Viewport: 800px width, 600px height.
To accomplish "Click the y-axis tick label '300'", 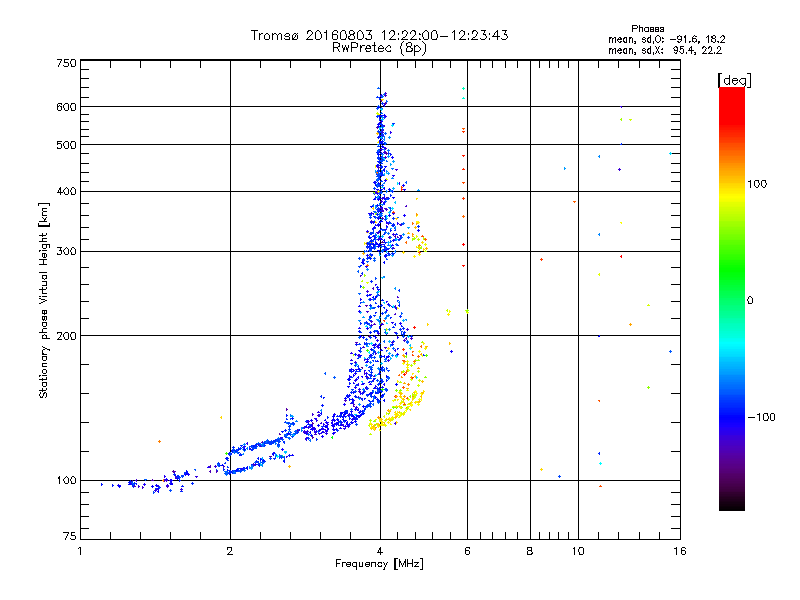I will pos(66,251).
